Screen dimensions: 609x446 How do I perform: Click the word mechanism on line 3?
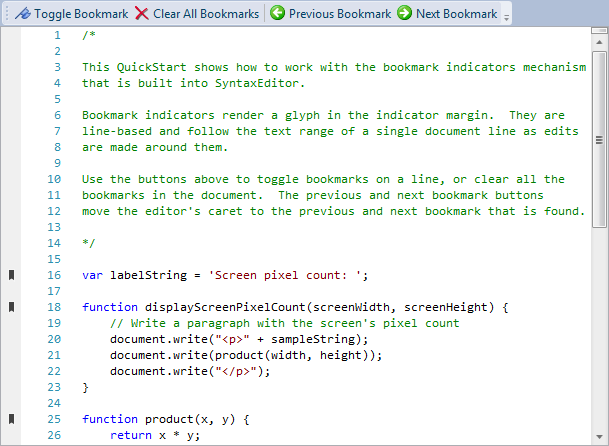tap(554, 67)
